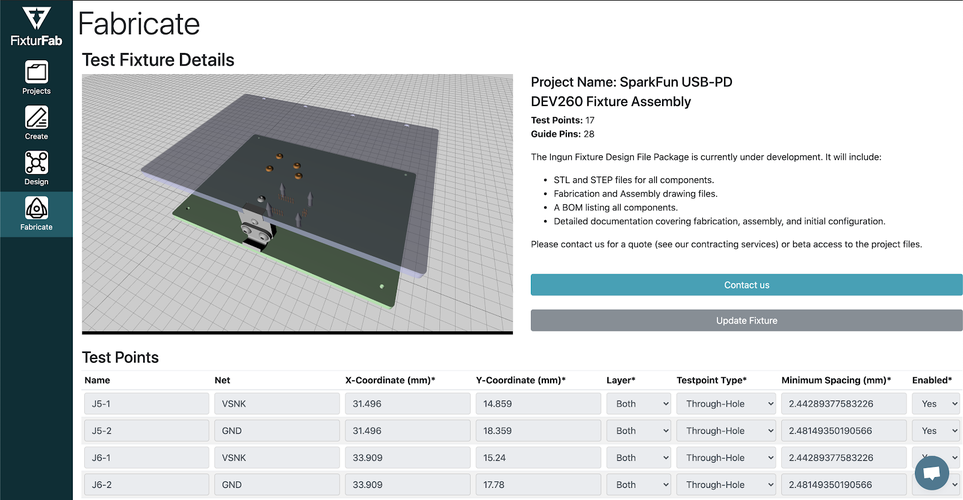Click the Test Fixture Details heading
The image size is (963, 500).
[x=158, y=60]
